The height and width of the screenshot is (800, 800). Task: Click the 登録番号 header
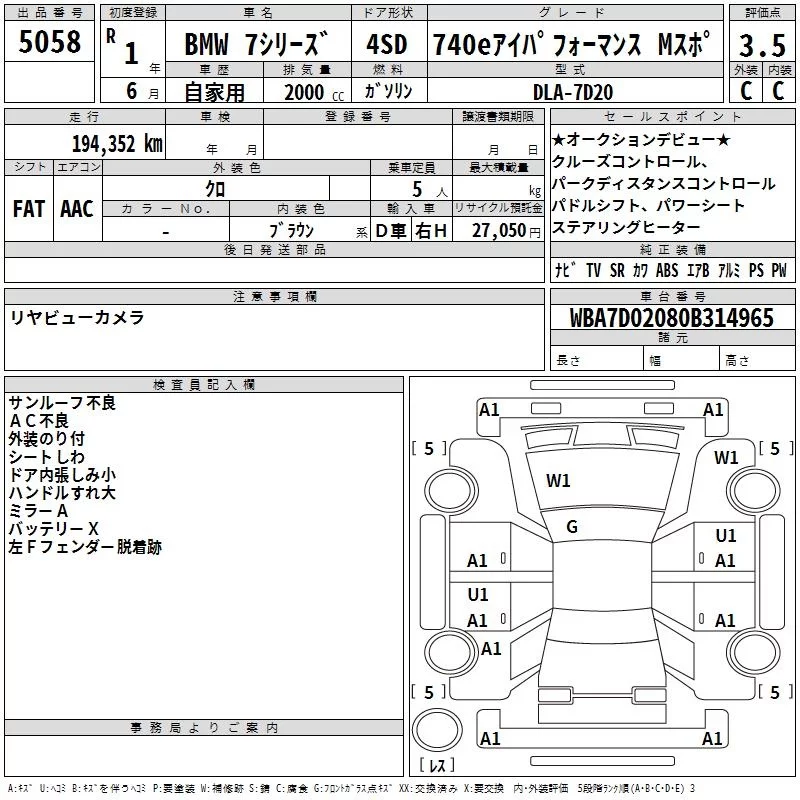(x=358, y=116)
